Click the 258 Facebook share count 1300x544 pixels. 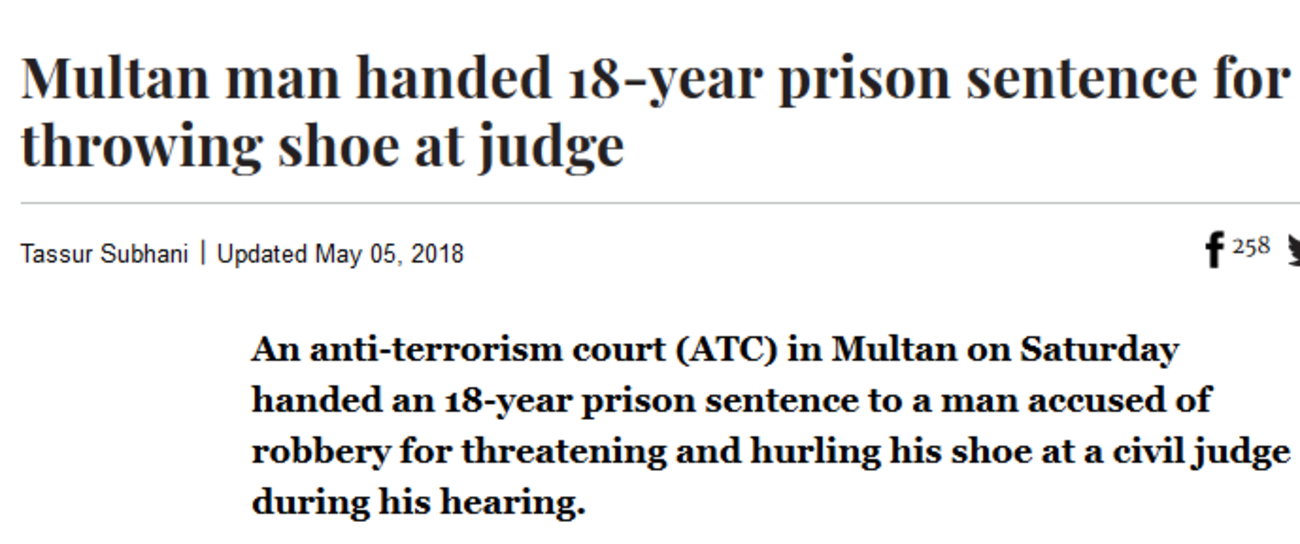(1250, 245)
